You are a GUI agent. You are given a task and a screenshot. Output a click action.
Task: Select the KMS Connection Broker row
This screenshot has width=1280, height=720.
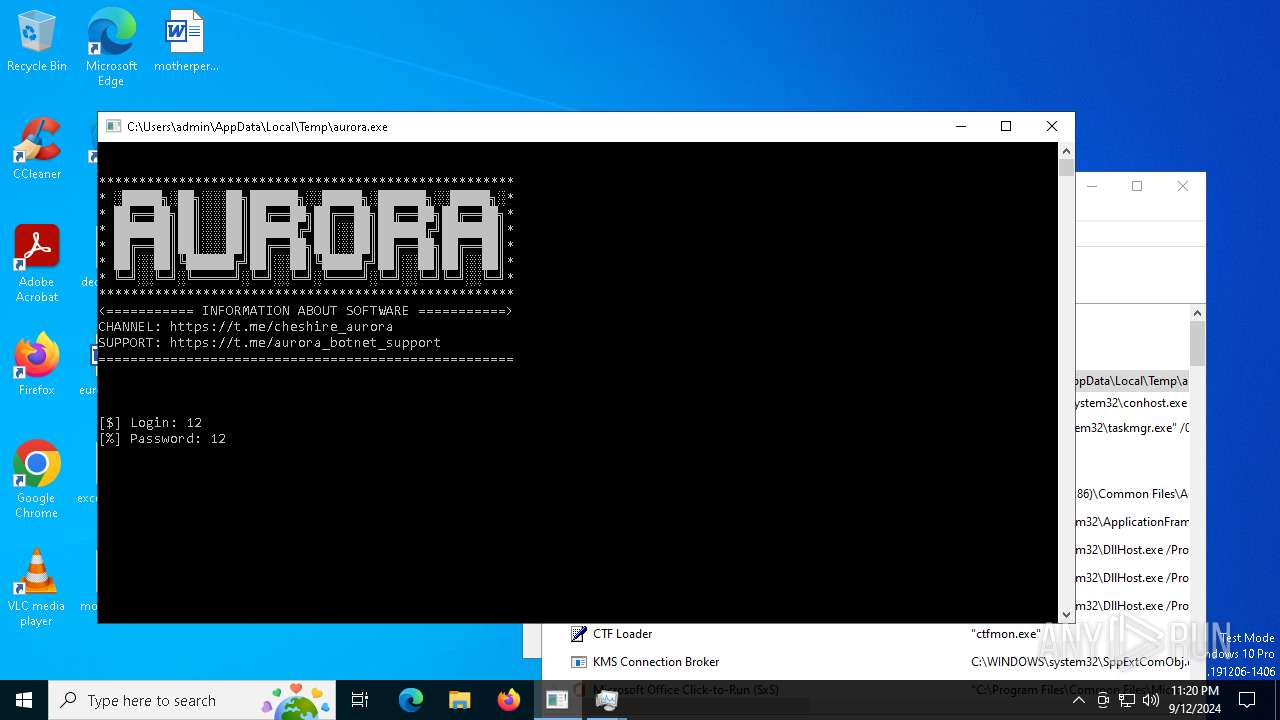[866, 662]
